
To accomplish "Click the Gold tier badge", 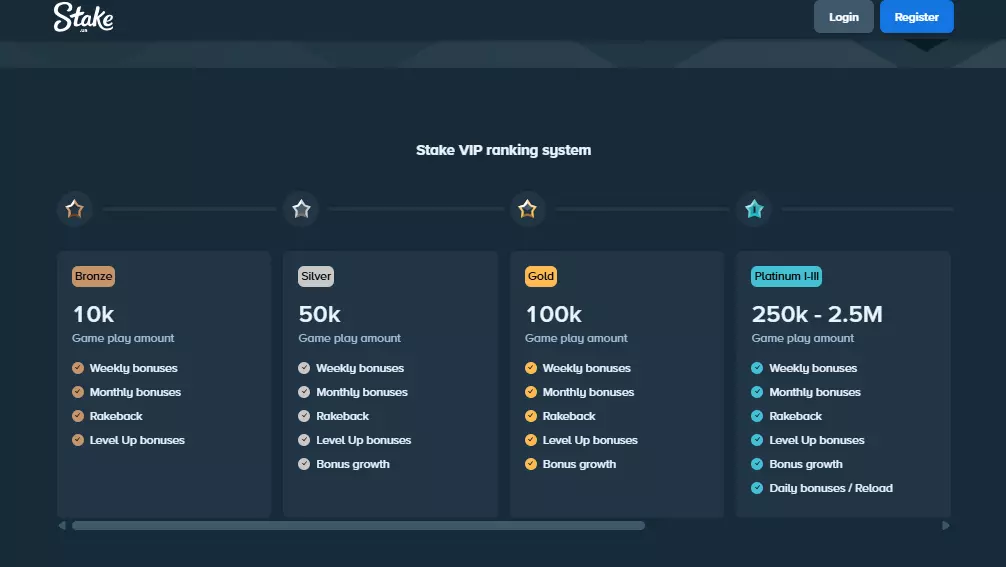I will pos(541,276).
